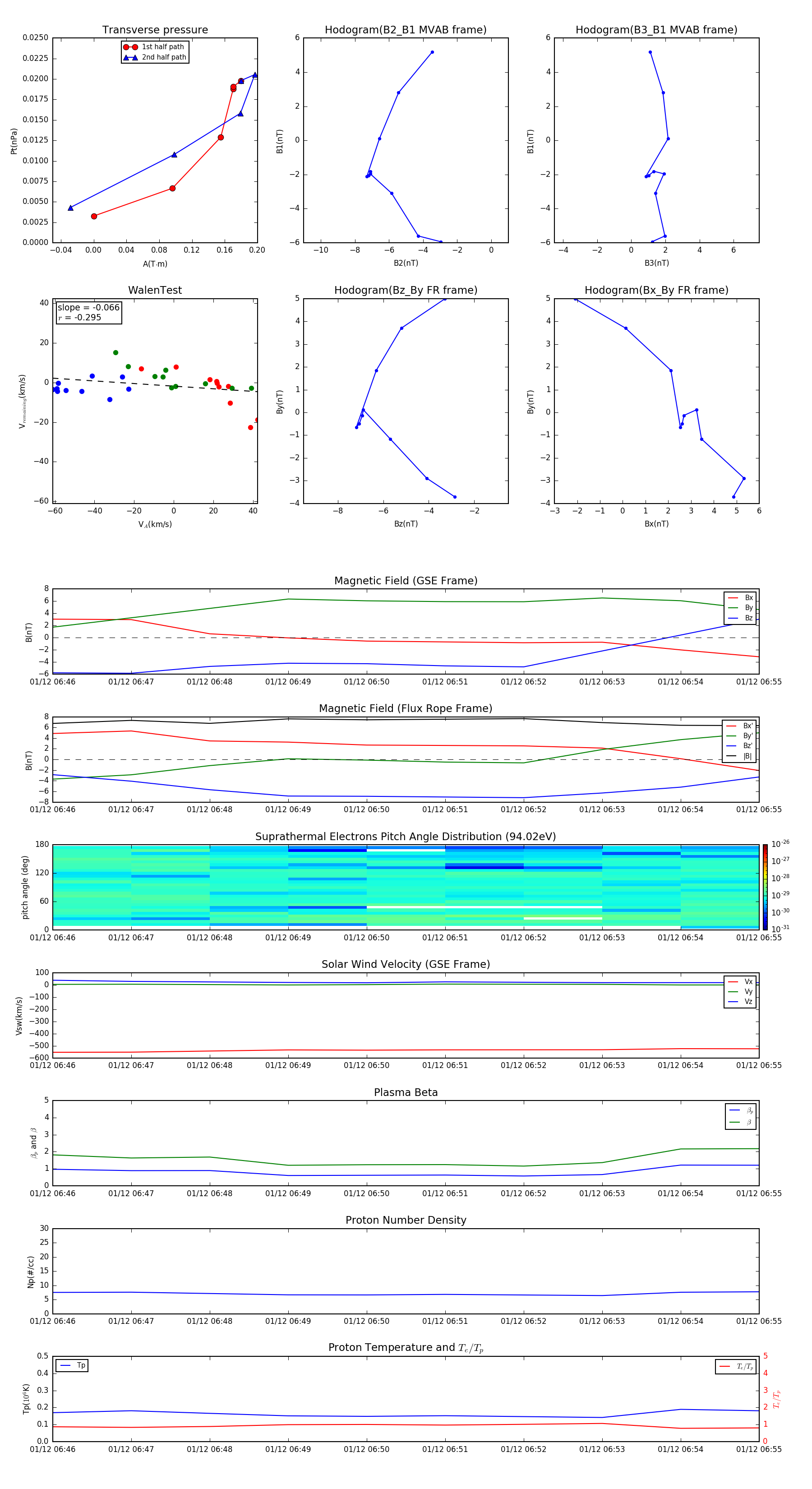
Task: Click the Solar Wind Velocity (GSE Frame) title
Action: [x=406, y=965]
